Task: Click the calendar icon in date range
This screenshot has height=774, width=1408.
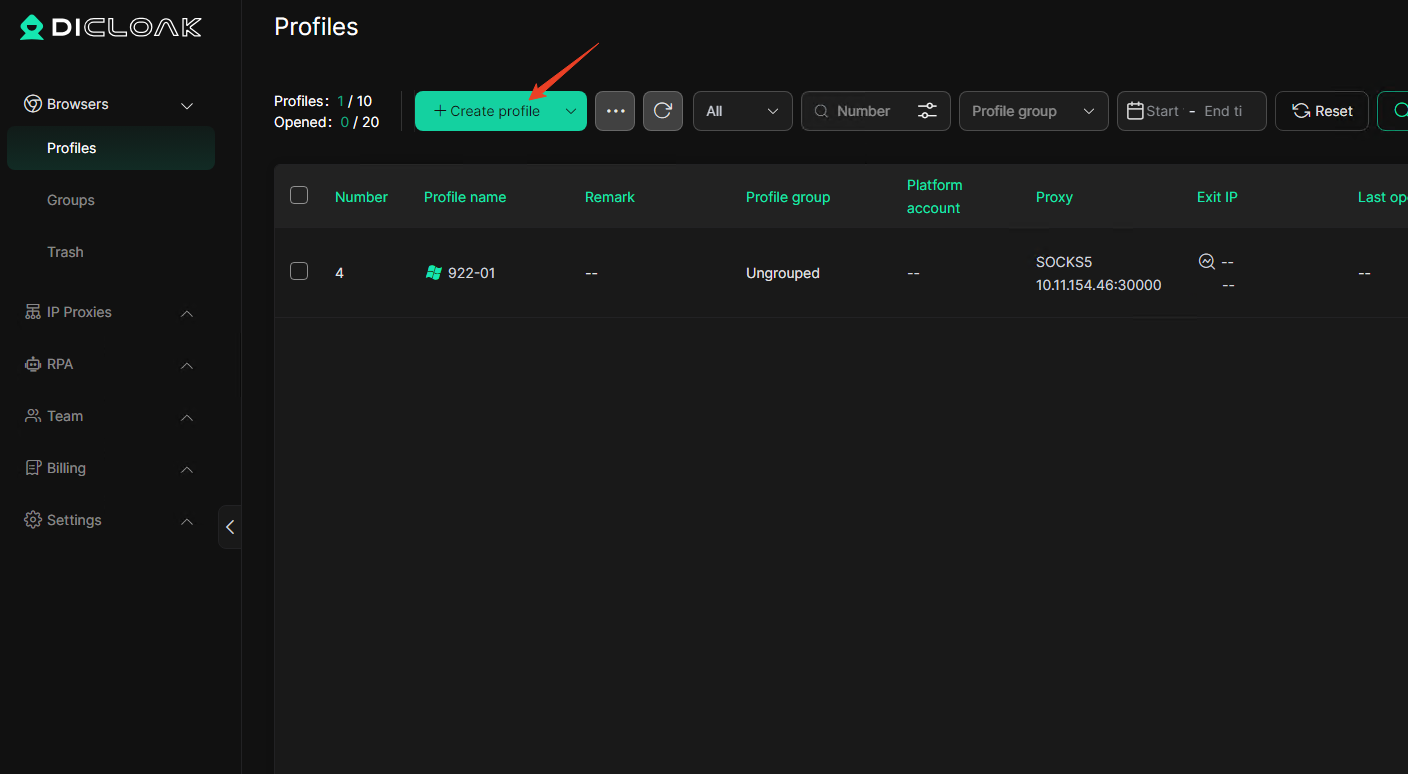Action: (1135, 111)
